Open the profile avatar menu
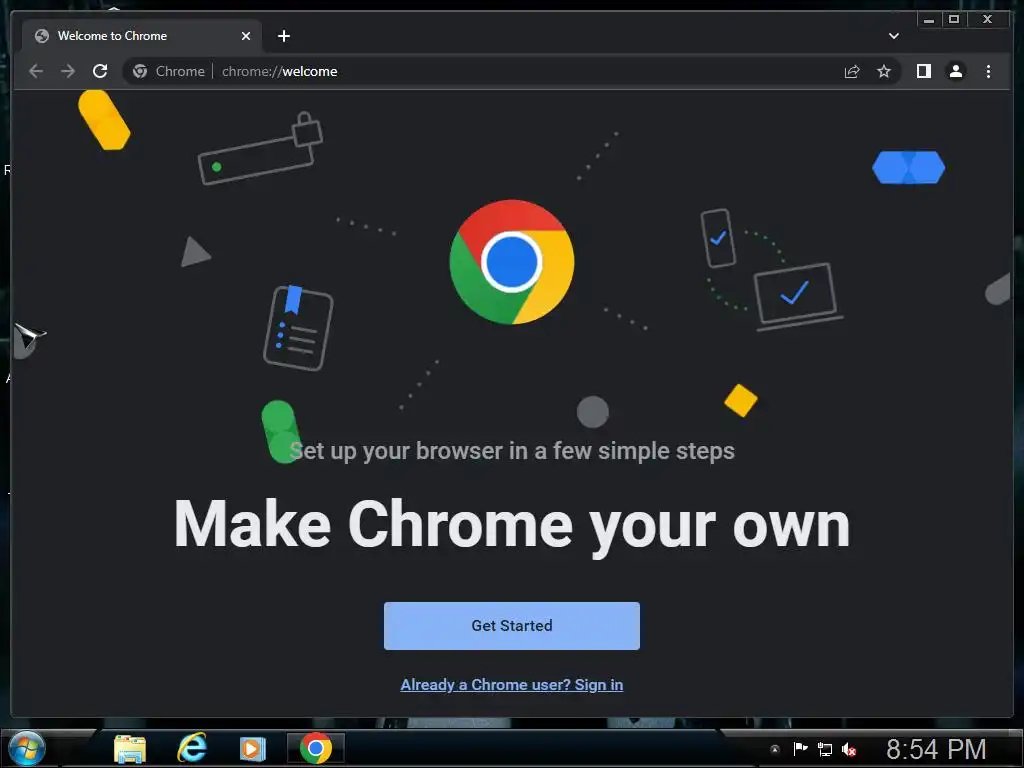The width and height of the screenshot is (1024, 768). [x=955, y=71]
